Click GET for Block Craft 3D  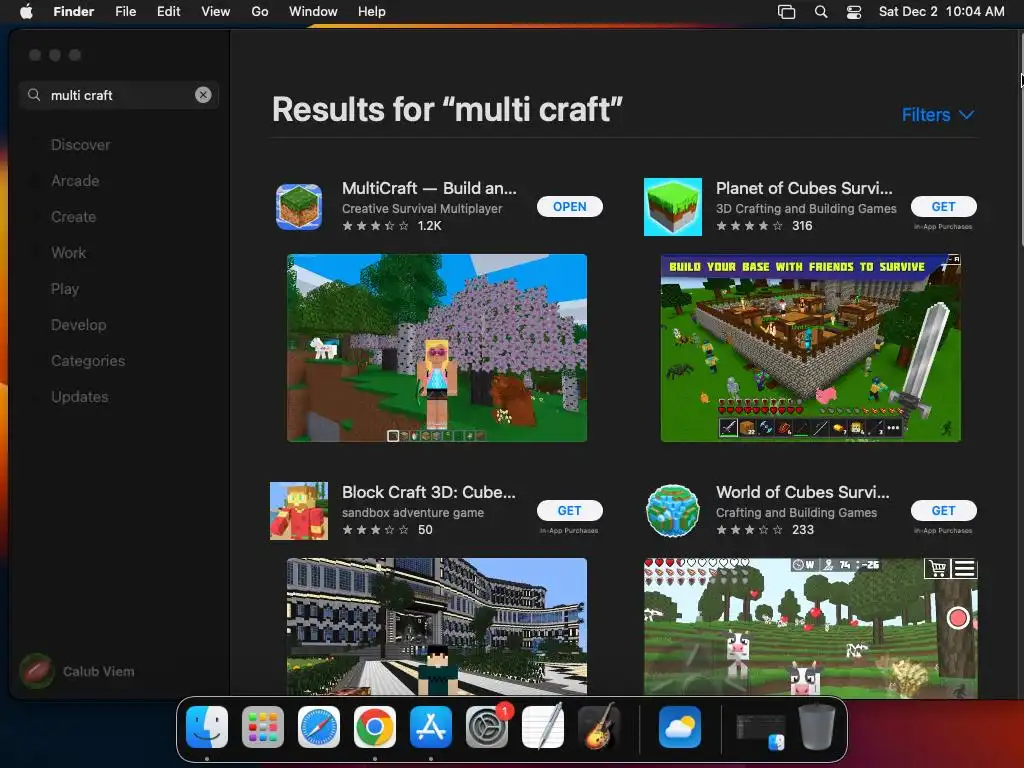(x=569, y=511)
